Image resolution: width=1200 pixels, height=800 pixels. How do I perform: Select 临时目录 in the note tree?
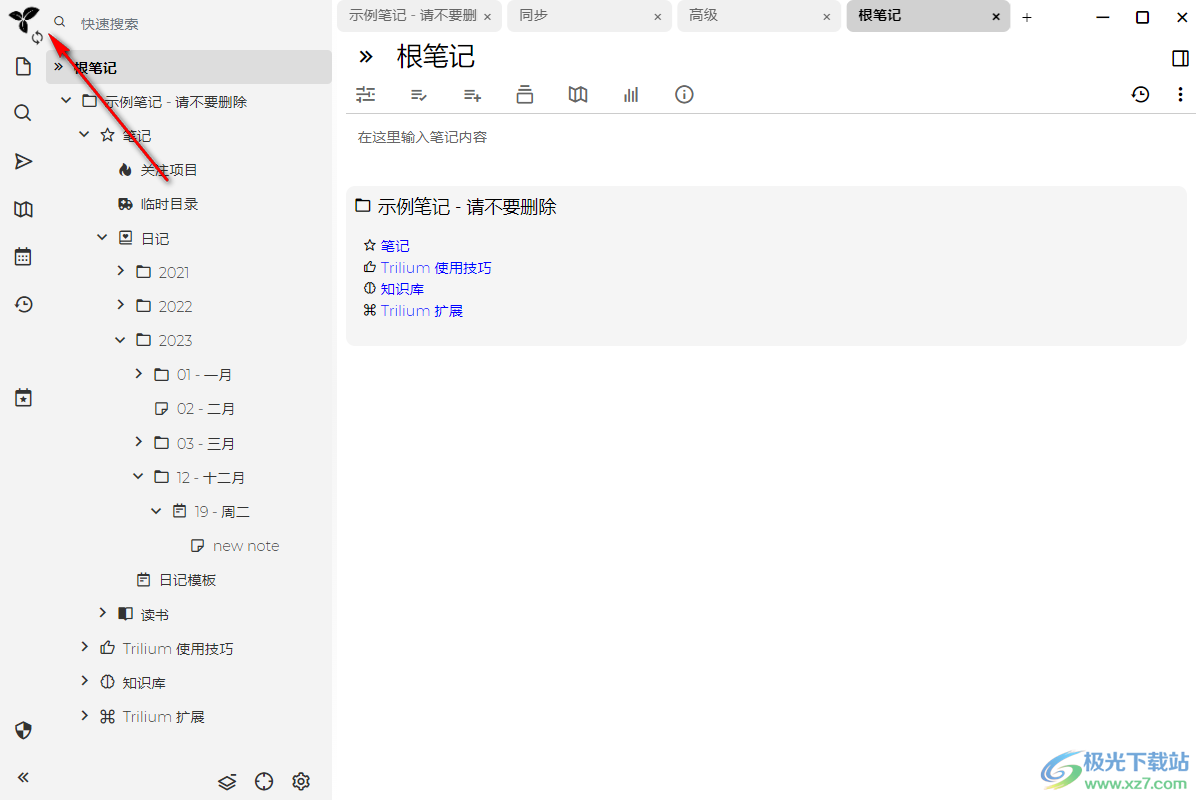coord(169,204)
